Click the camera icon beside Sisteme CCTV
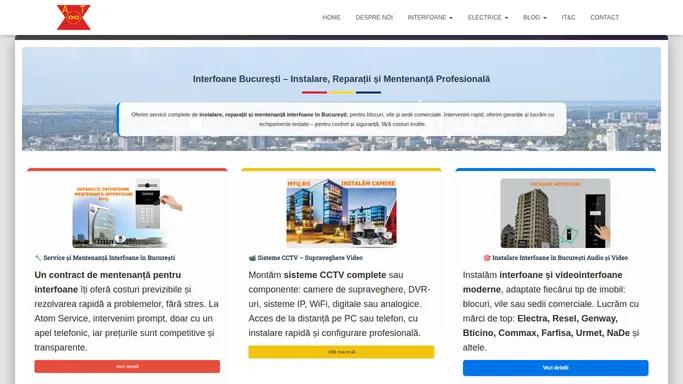This screenshot has height=384, width=683. click(x=252, y=258)
